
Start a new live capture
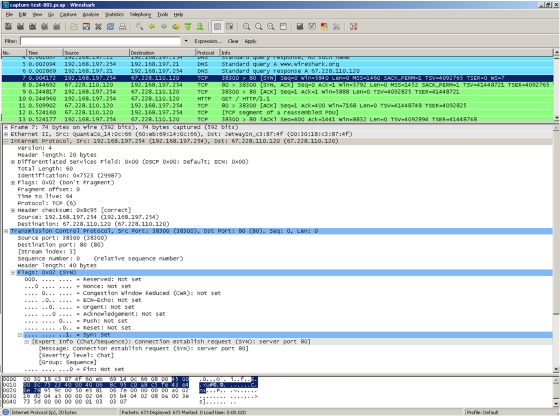click(32, 26)
